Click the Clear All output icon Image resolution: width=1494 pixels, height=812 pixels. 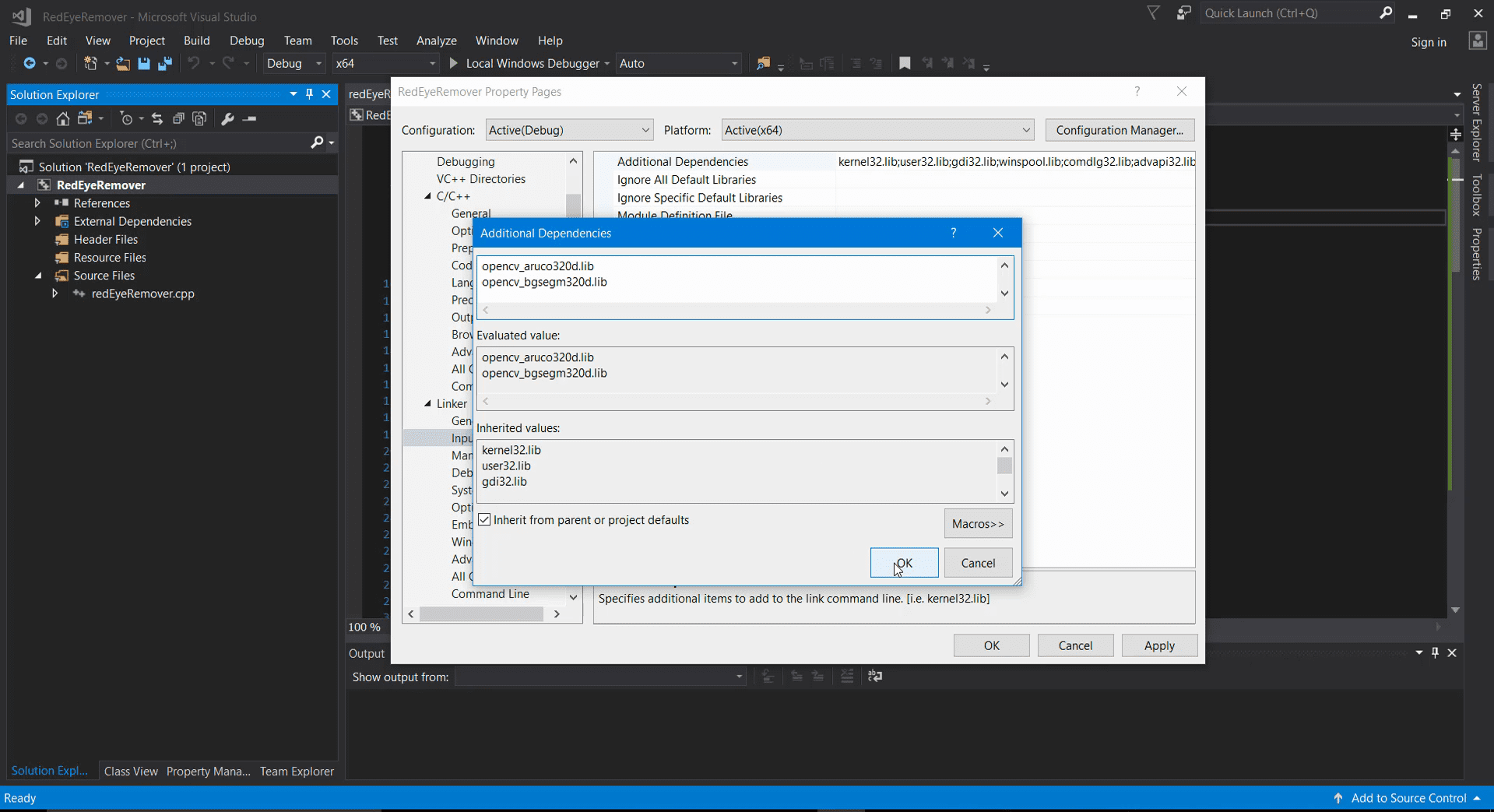click(846, 677)
